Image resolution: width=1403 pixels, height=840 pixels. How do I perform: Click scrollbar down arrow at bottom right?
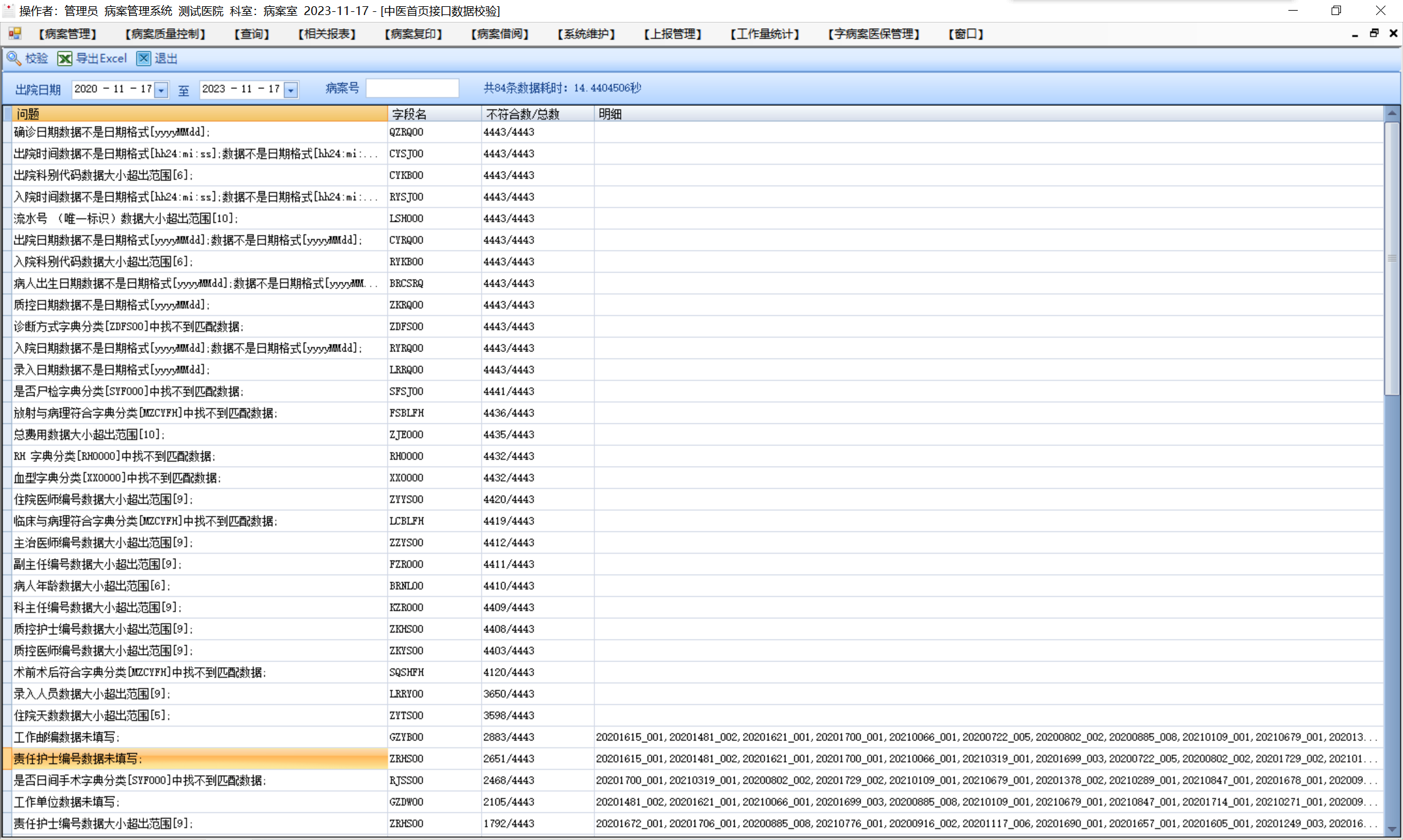pos(1392,829)
